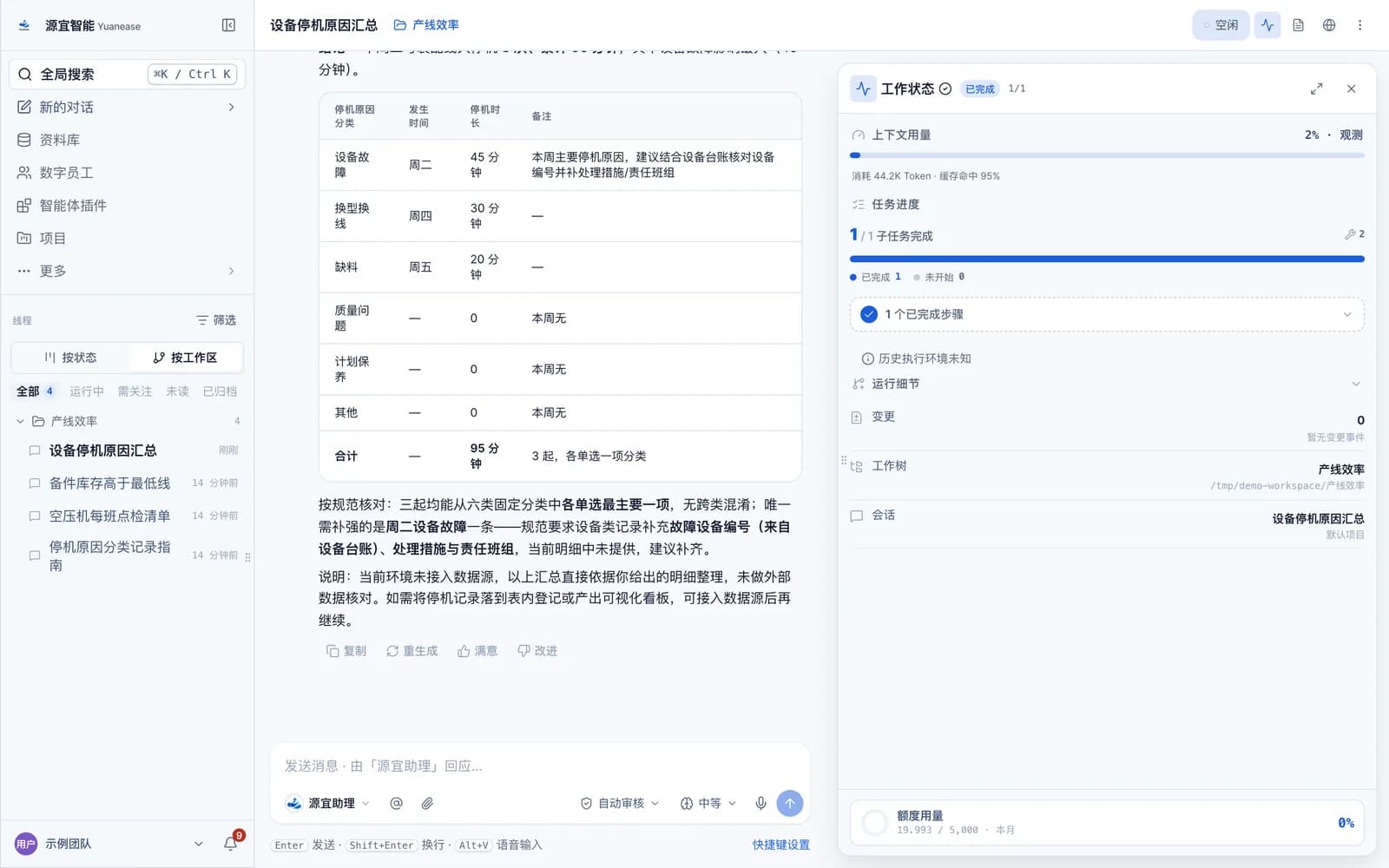Open notifications bell with badge 9

click(231, 843)
